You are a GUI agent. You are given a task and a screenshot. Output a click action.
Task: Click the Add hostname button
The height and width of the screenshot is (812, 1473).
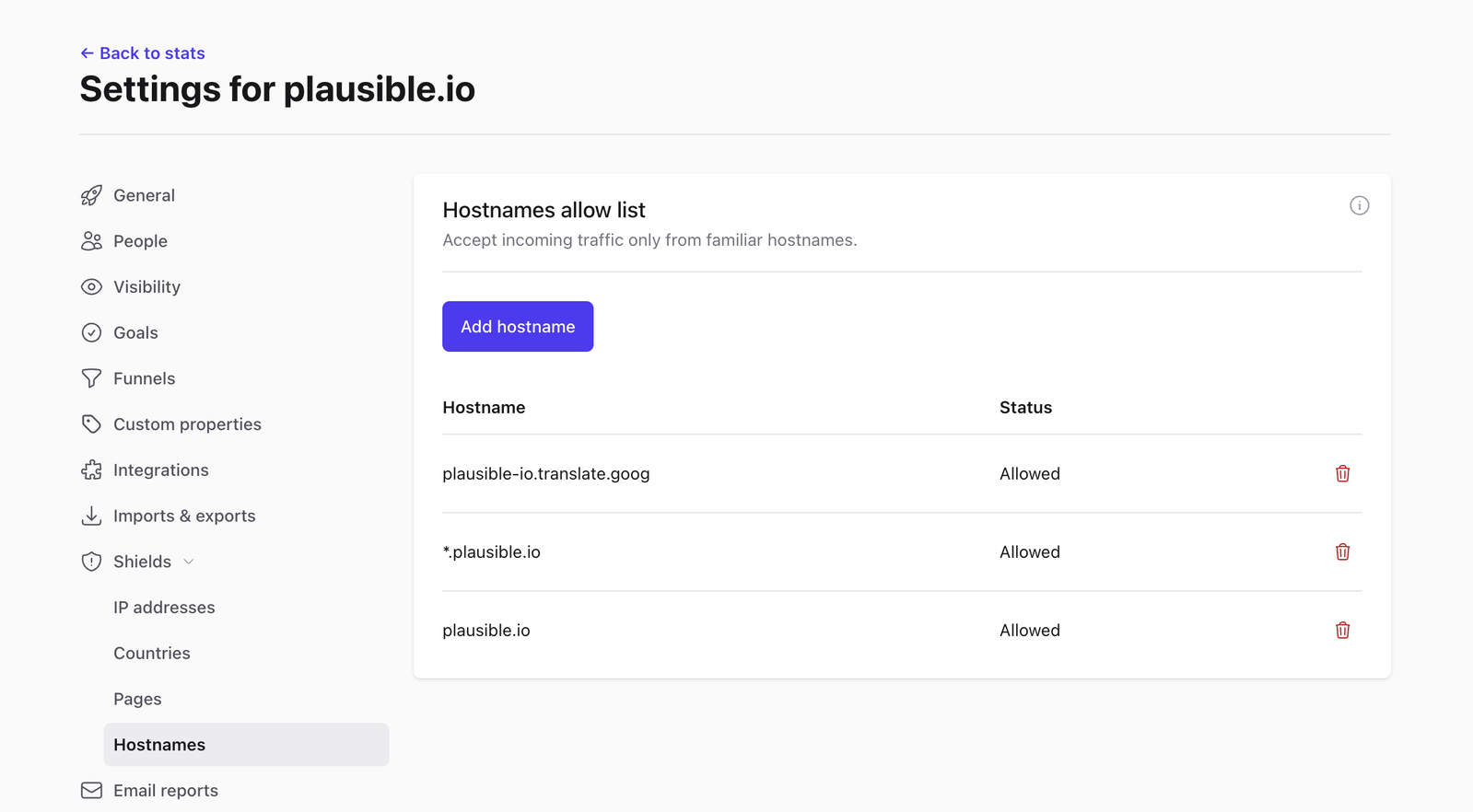coord(518,327)
